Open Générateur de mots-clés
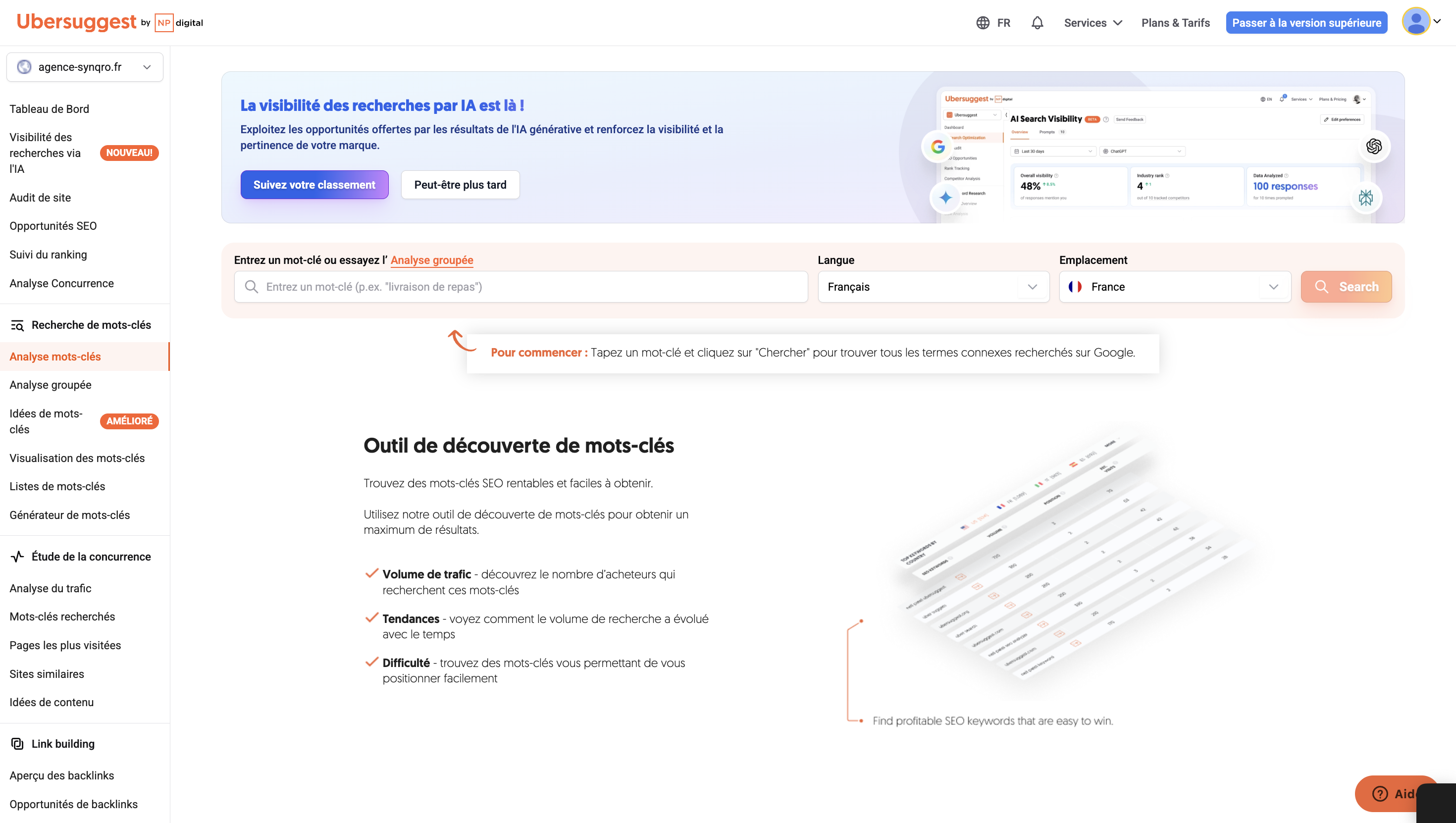Screen dimensions: 1456x823 (69, 515)
